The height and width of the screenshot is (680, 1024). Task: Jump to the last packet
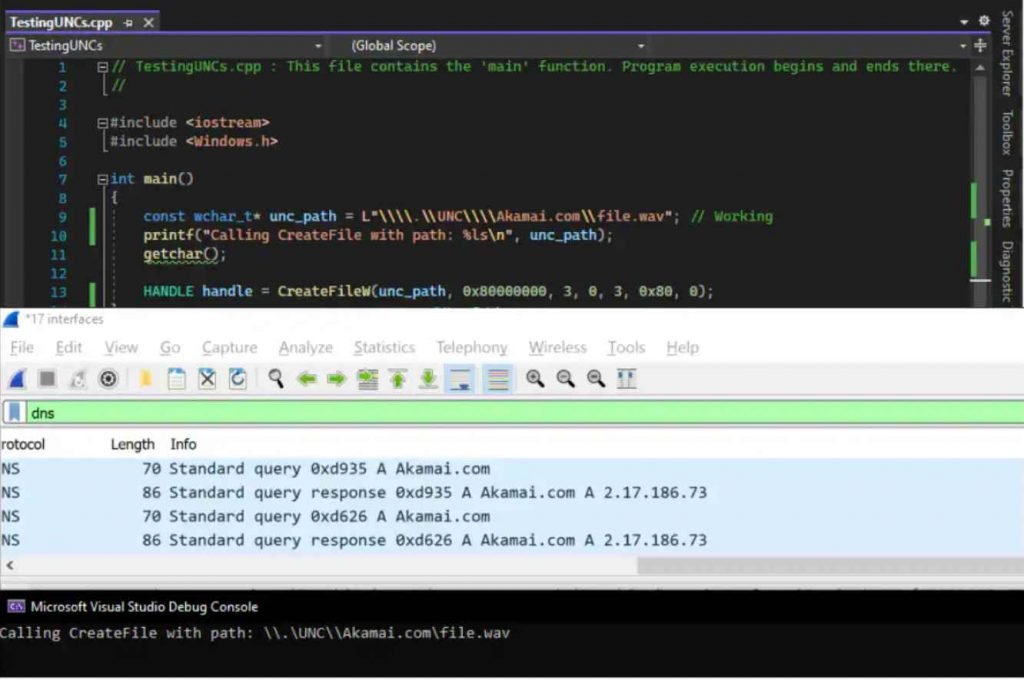(428, 379)
